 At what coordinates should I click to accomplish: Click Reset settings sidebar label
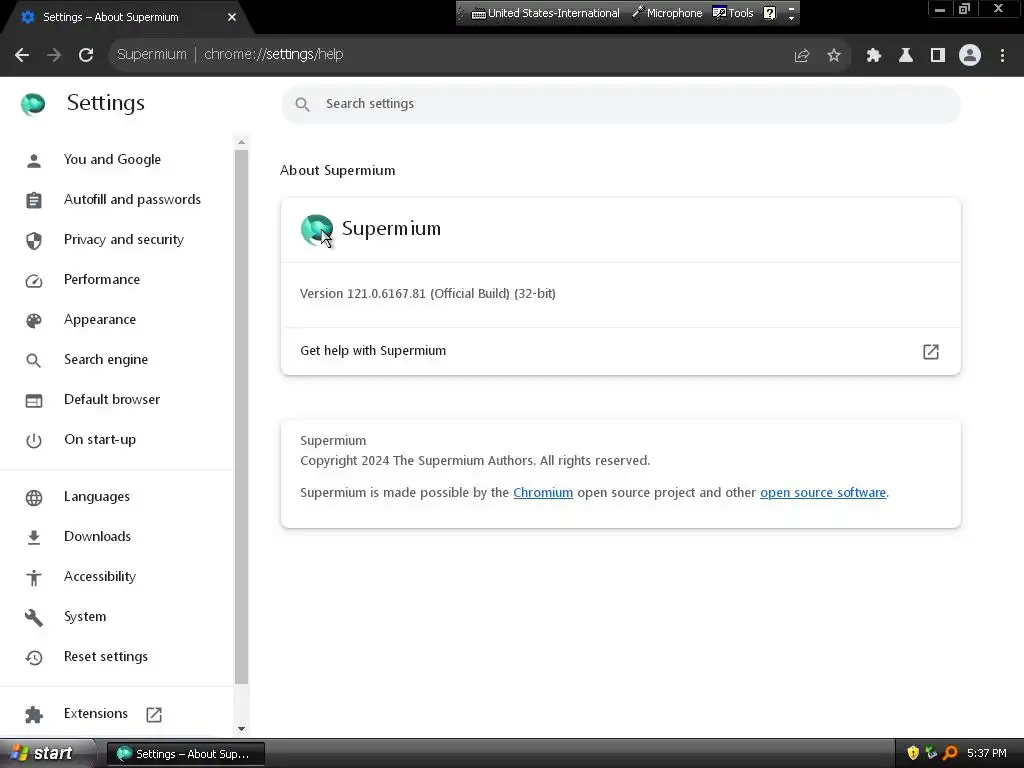[106, 656]
